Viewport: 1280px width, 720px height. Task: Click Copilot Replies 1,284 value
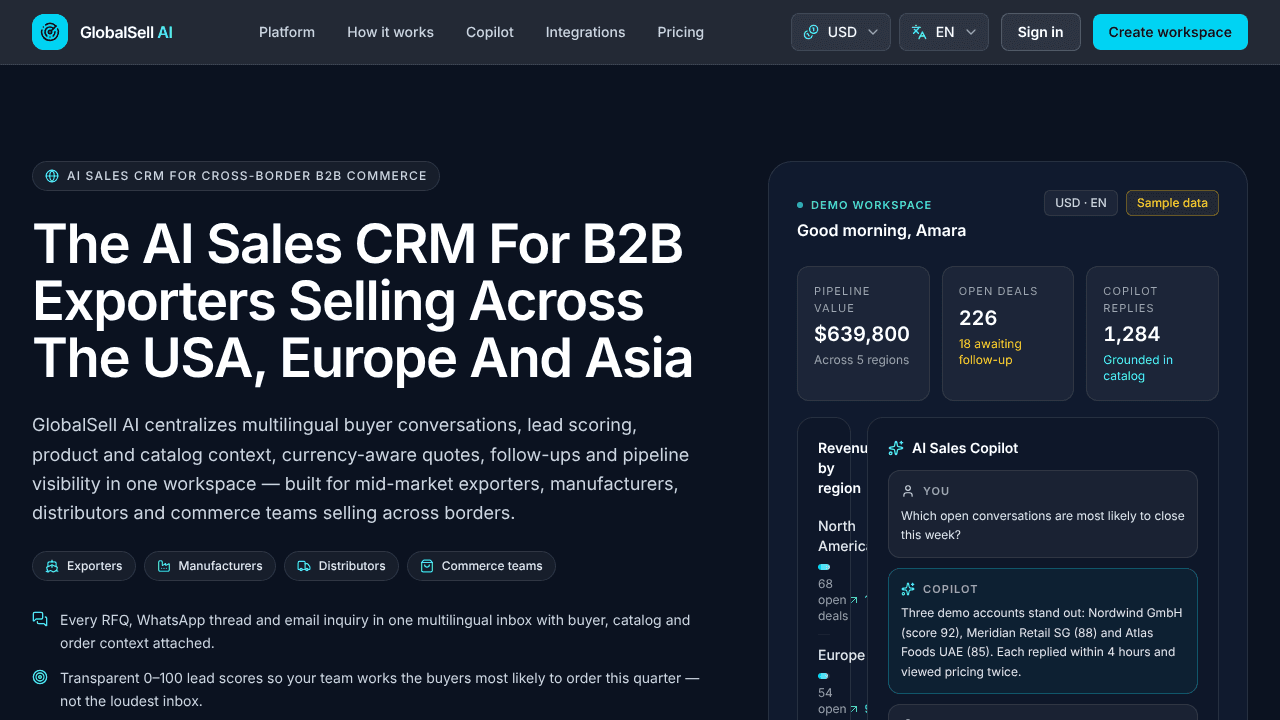(1132, 334)
